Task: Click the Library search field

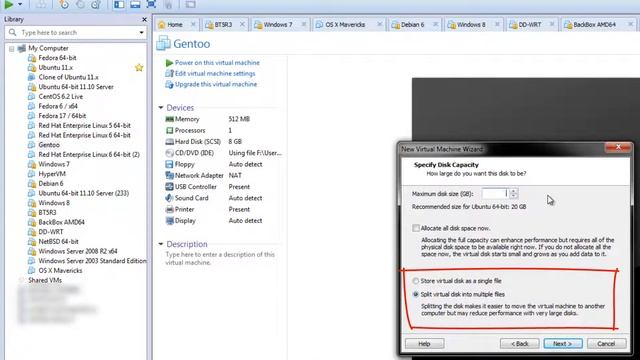Action: point(76,32)
